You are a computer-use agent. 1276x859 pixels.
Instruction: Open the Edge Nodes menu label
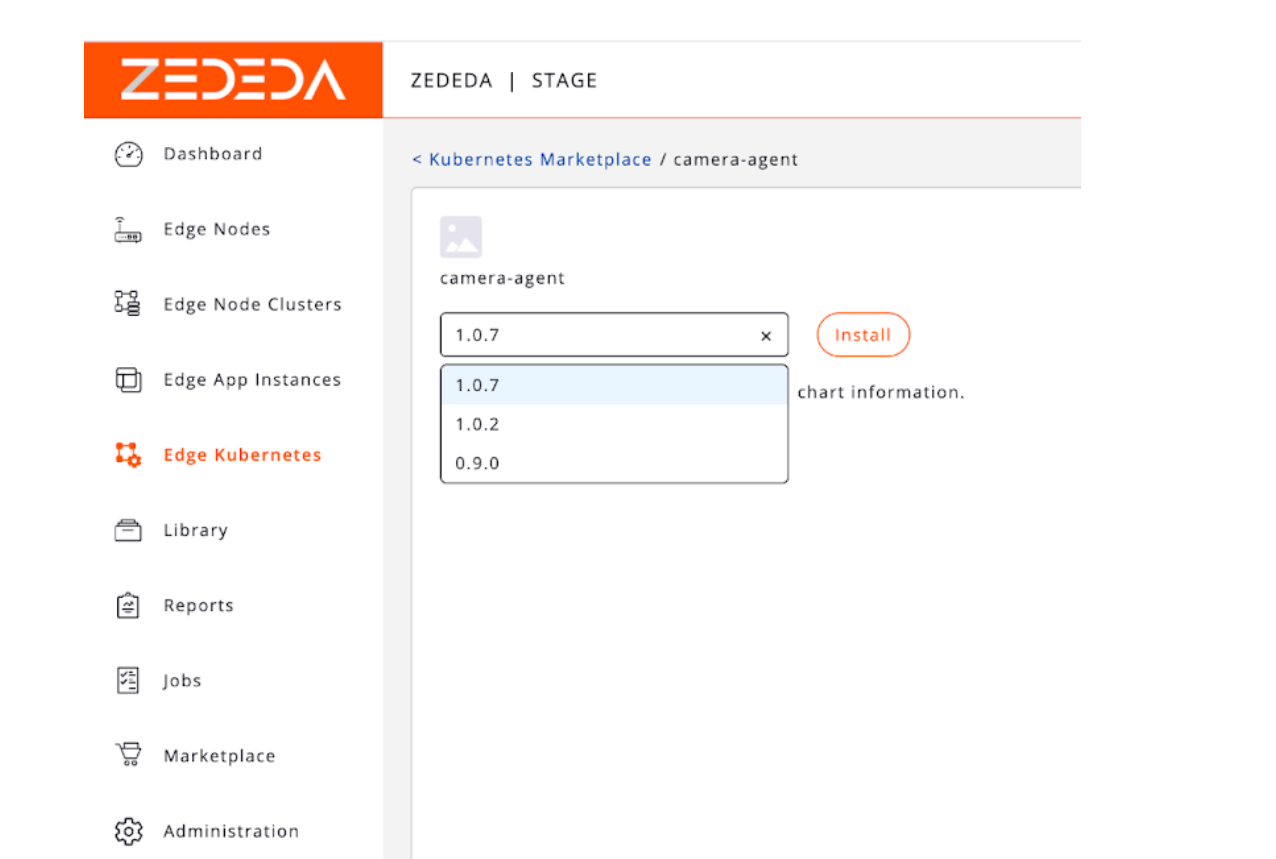(x=217, y=230)
